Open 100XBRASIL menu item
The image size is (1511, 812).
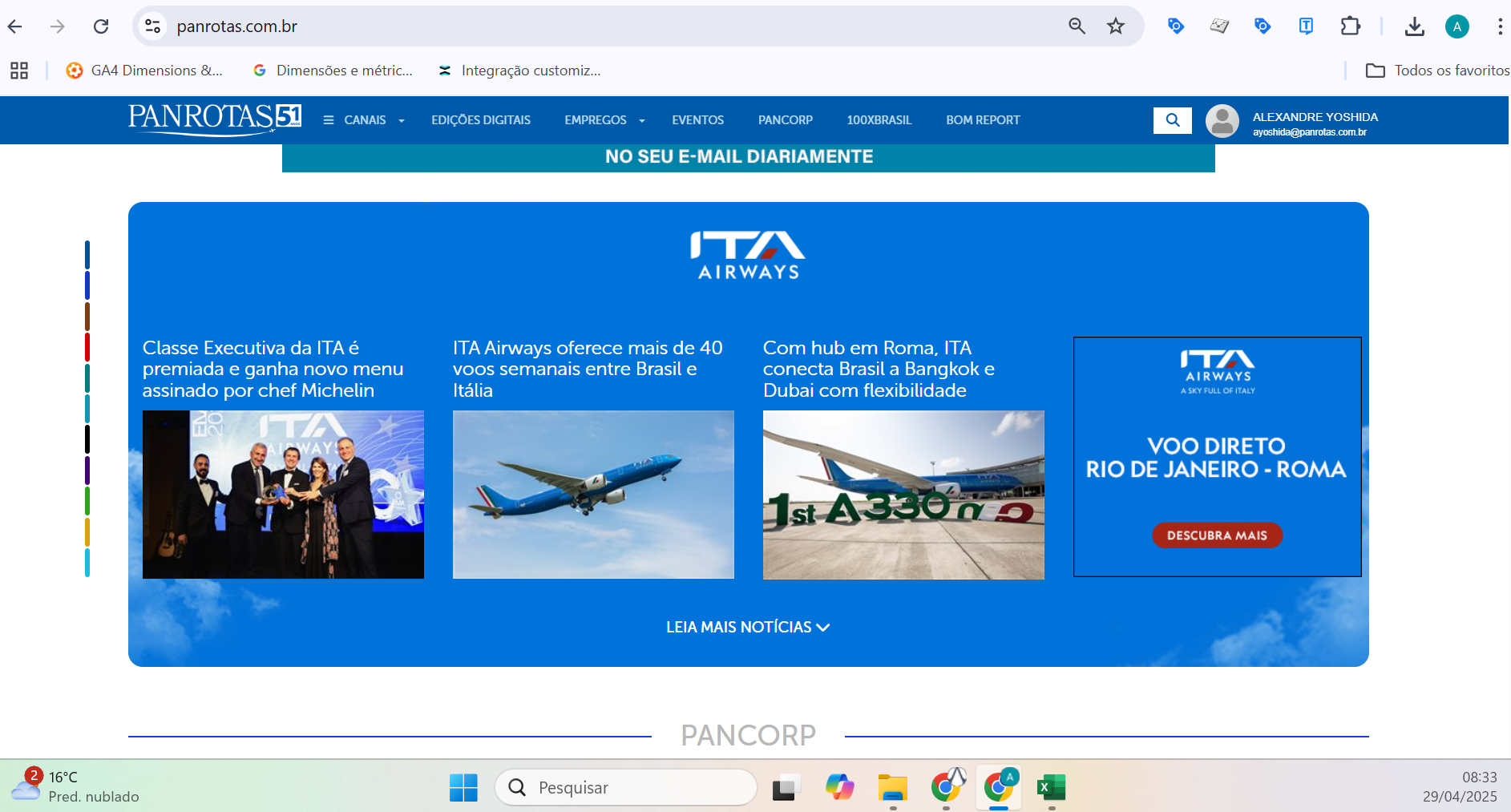pyautogui.click(x=879, y=120)
